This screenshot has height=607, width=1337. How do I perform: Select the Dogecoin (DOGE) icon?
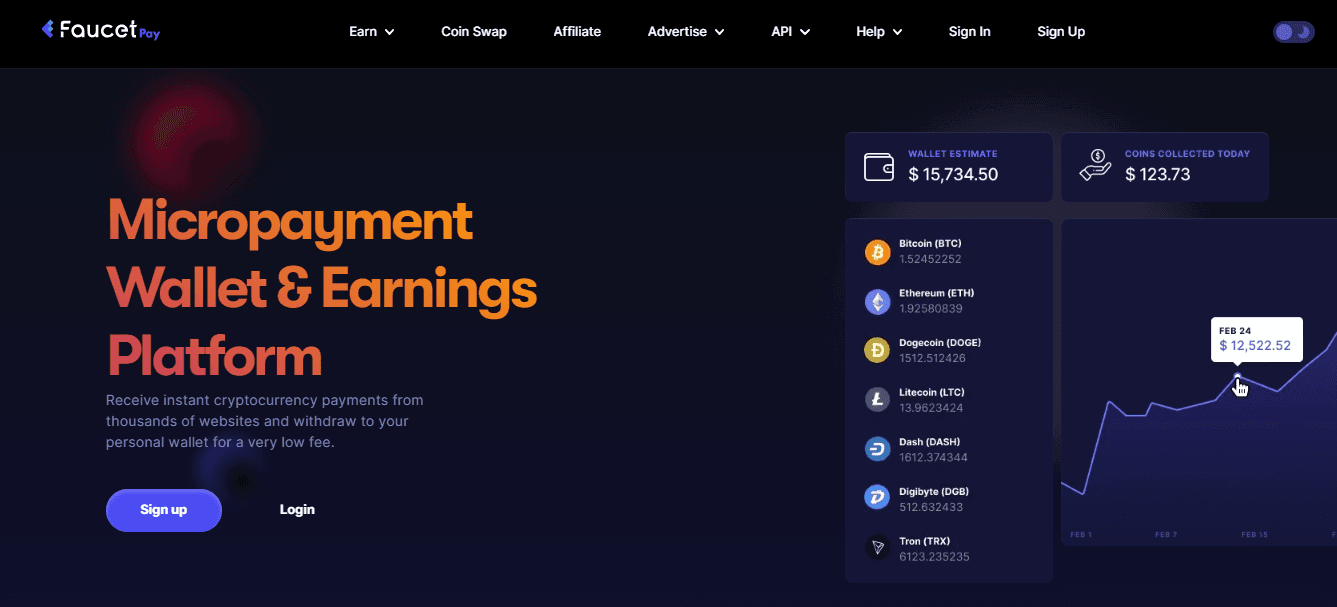coord(877,351)
